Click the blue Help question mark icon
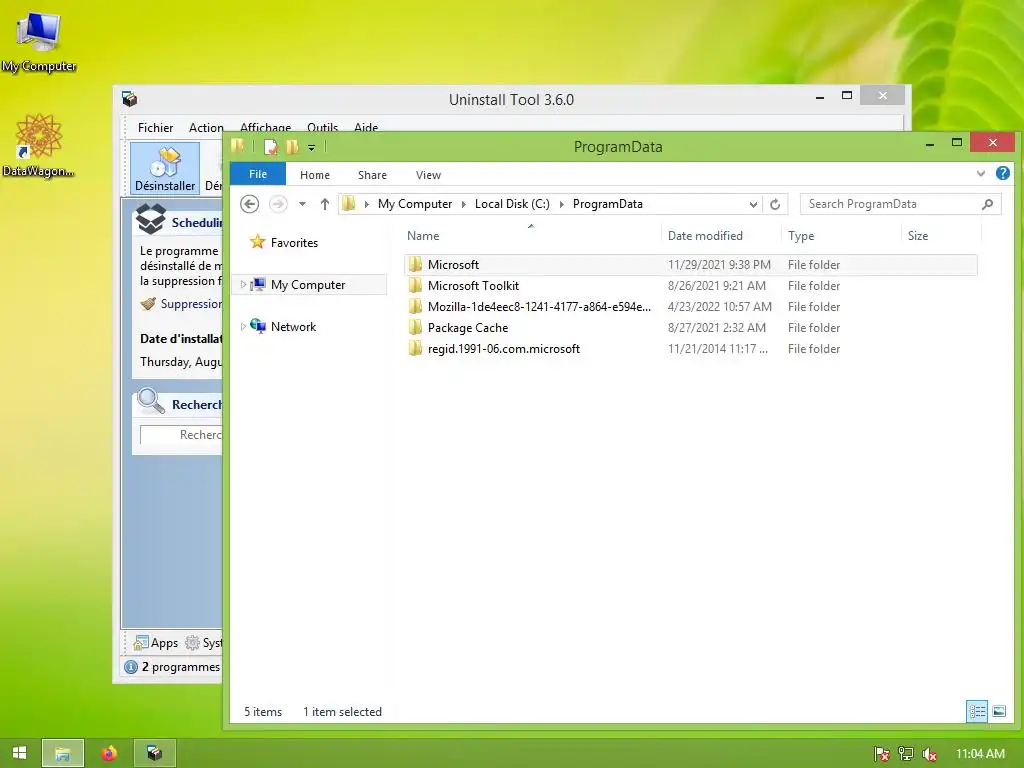1024x768 pixels. click(x=1002, y=173)
